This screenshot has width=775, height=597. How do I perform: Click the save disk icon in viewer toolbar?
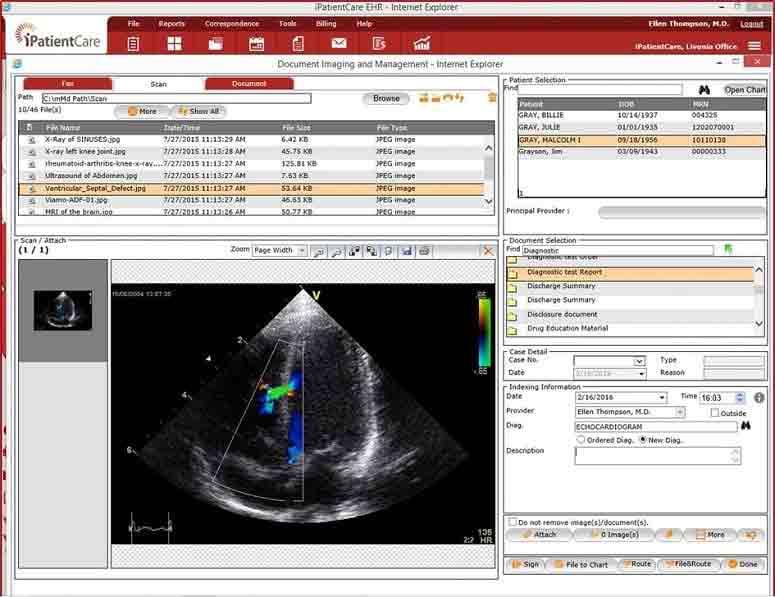pyautogui.click(x=406, y=252)
